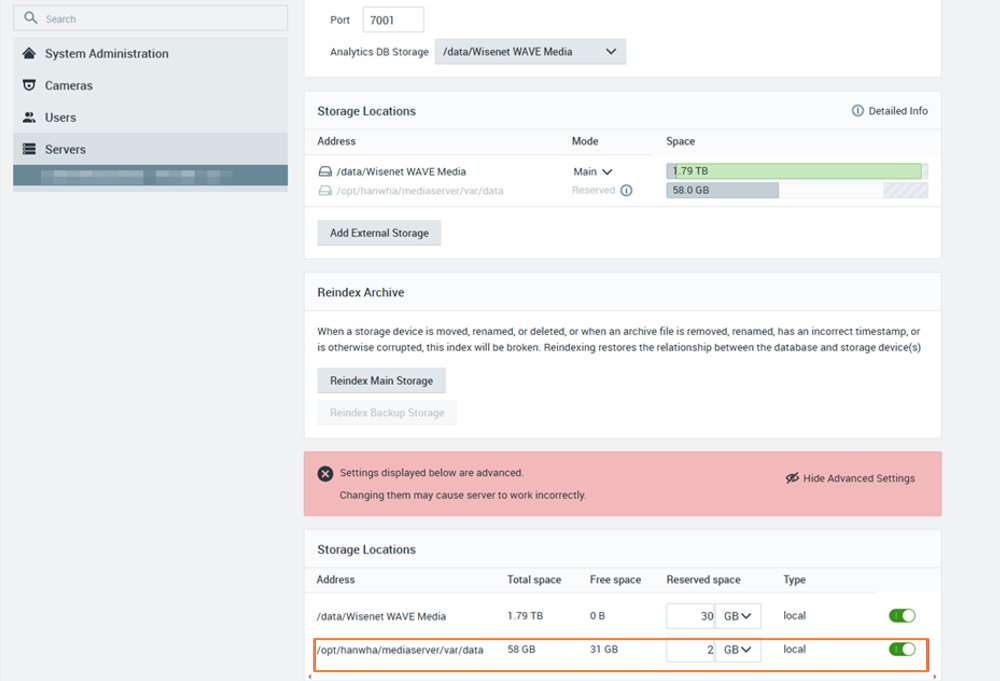This screenshot has height=681, width=1000.
Task: Click the search magnifier icon
Action: (31, 18)
